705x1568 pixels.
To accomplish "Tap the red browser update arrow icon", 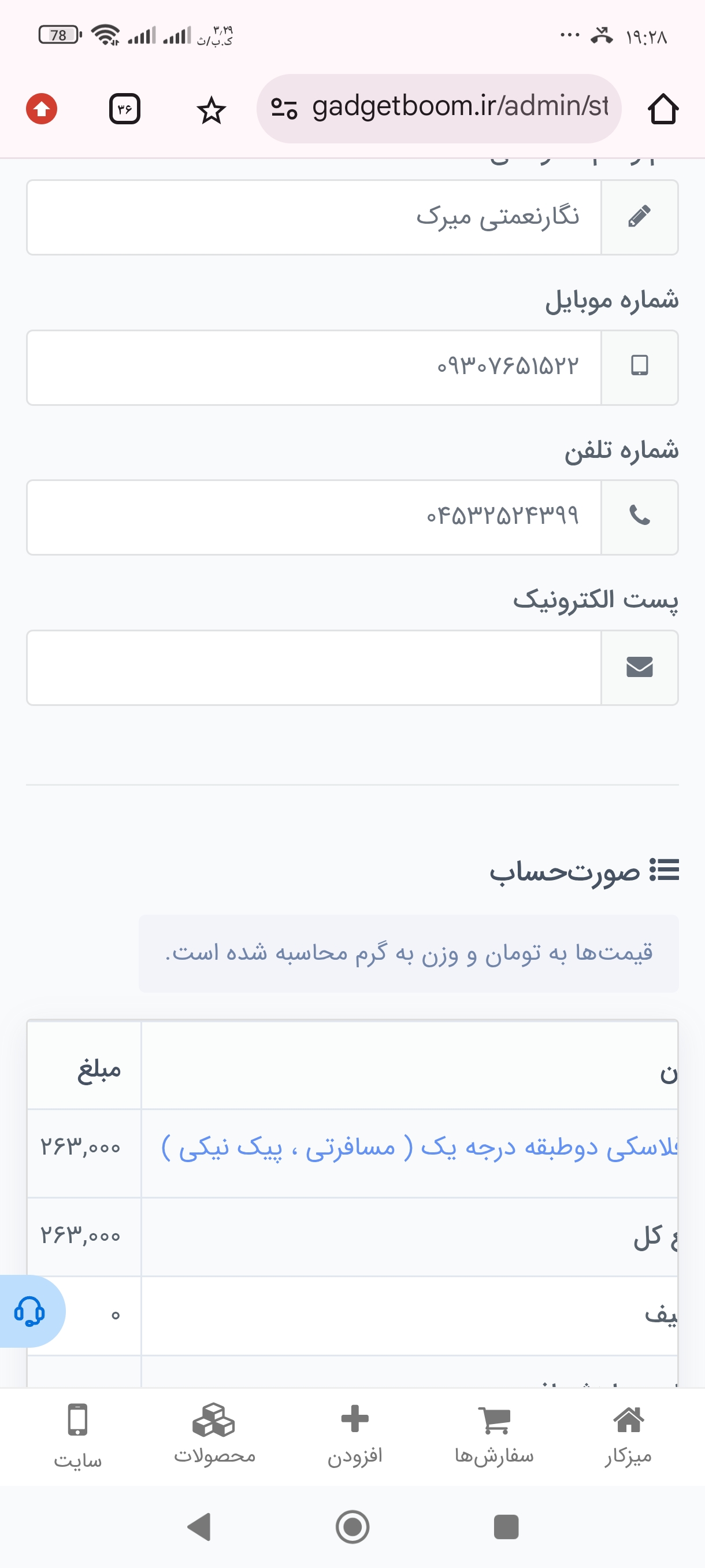I will pyautogui.click(x=42, y=110).
